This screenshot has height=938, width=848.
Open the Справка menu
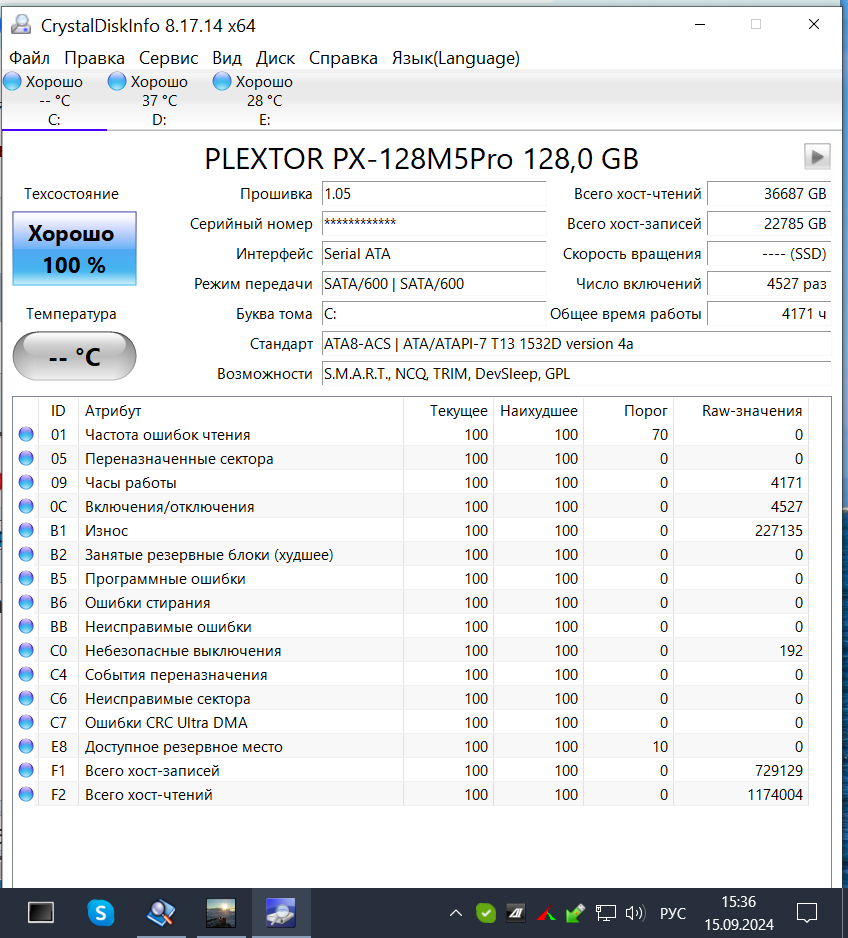(343, 58)
